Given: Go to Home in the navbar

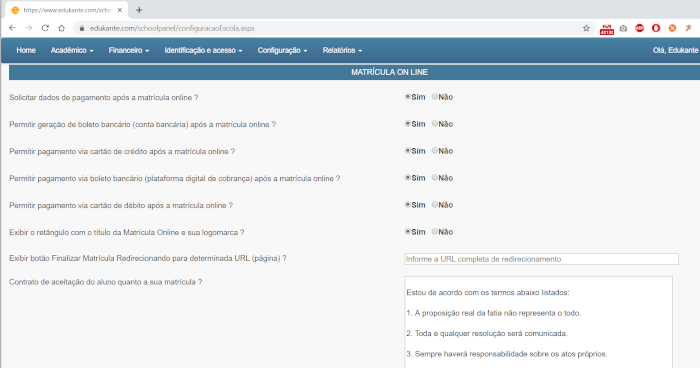Looking at the screenshot, I should 26,50.
